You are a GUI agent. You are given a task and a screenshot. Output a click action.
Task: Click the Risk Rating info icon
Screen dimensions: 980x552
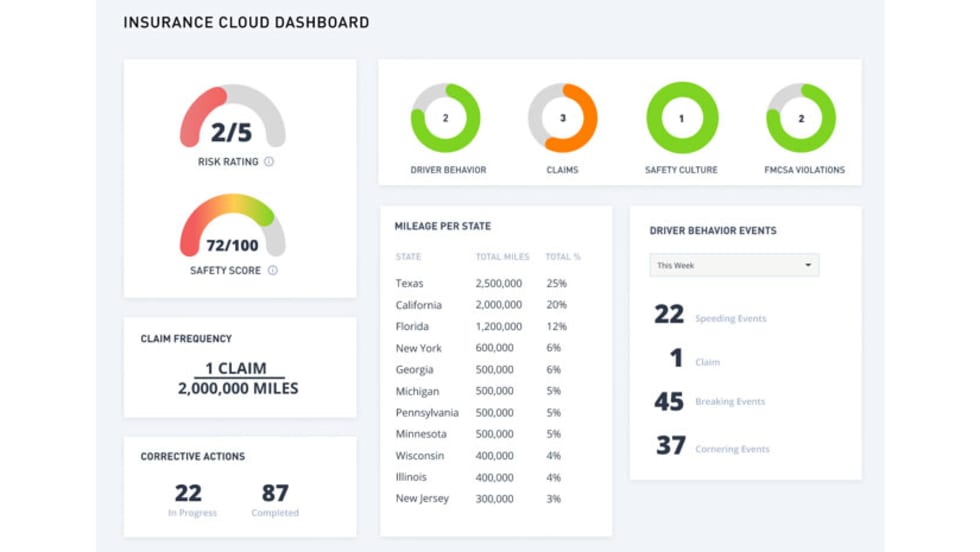pyautogui.click(x=269, y=162)
